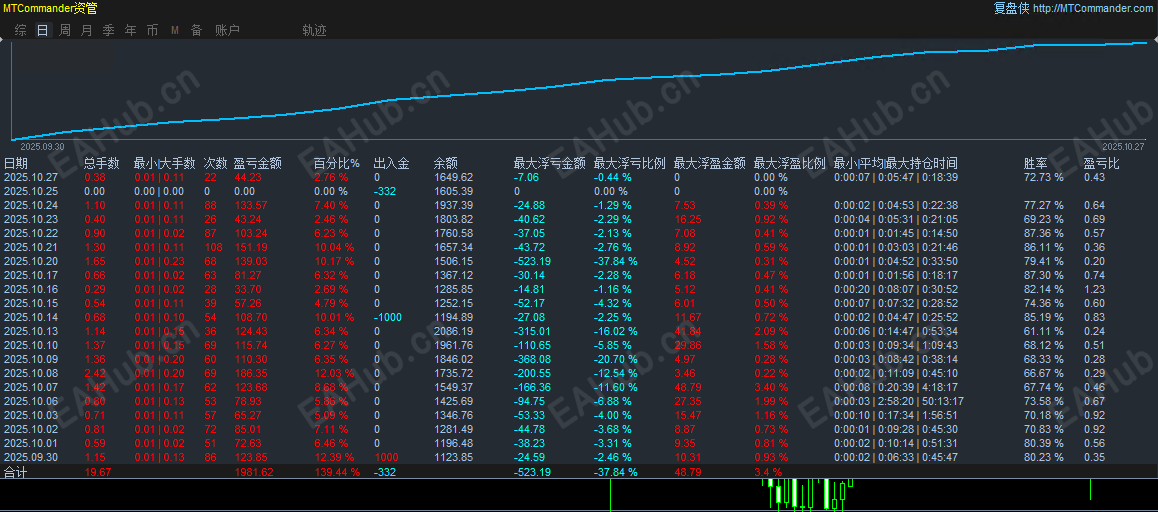Click balance value 2086.19

[453, 331]
